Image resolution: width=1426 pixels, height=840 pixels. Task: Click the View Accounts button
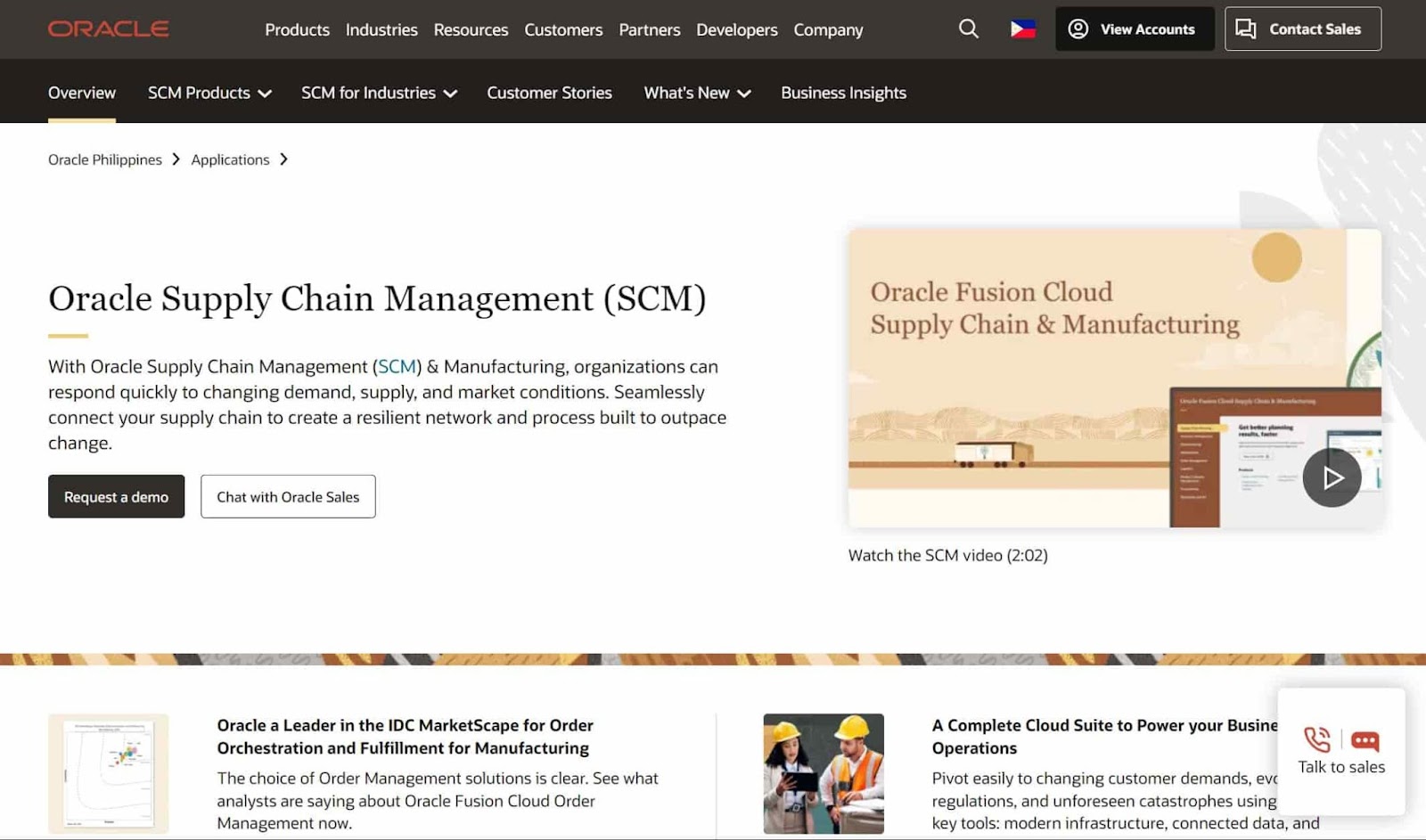(1135, 29)
